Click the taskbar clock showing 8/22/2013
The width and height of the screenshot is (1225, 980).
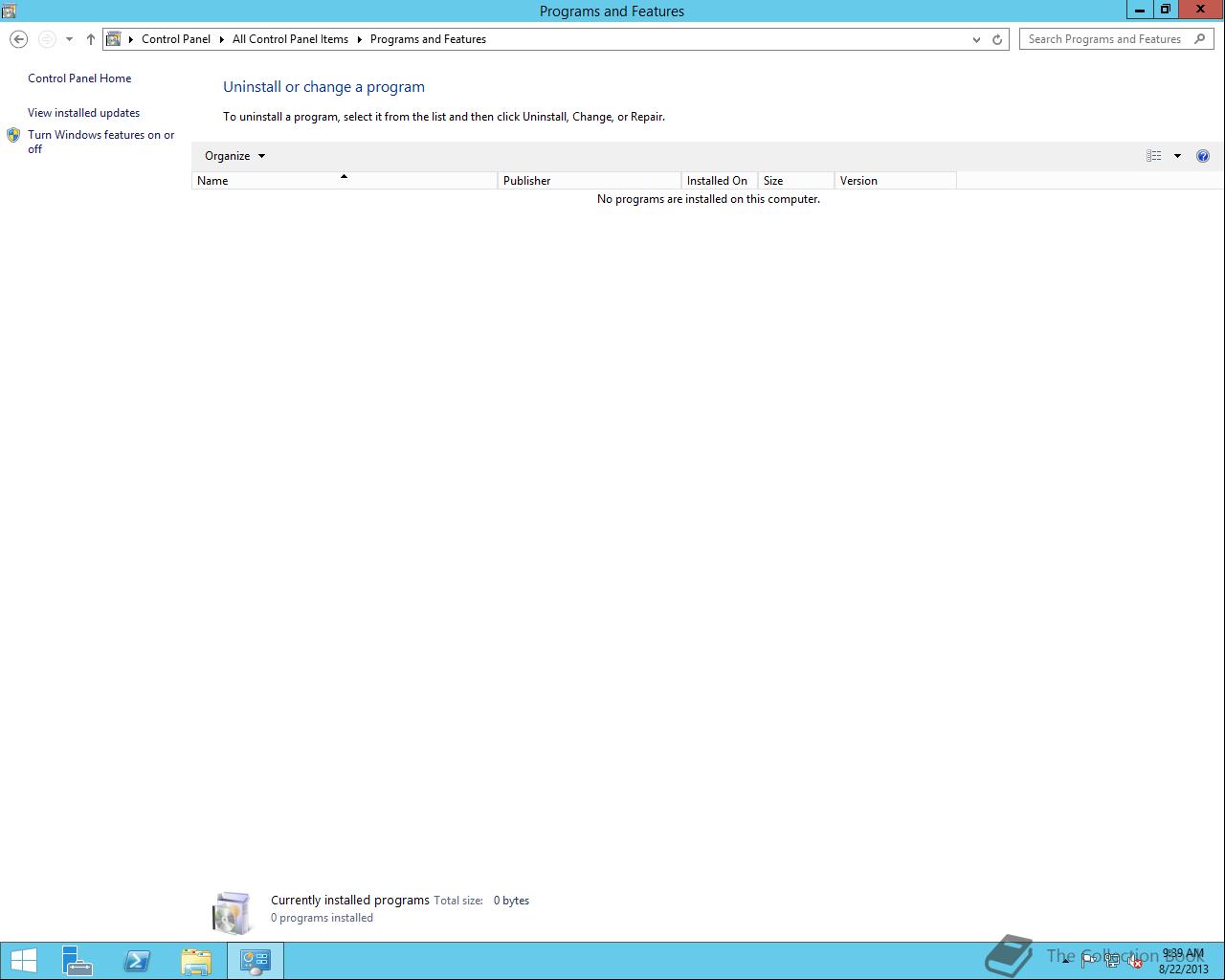(1184, 961)
